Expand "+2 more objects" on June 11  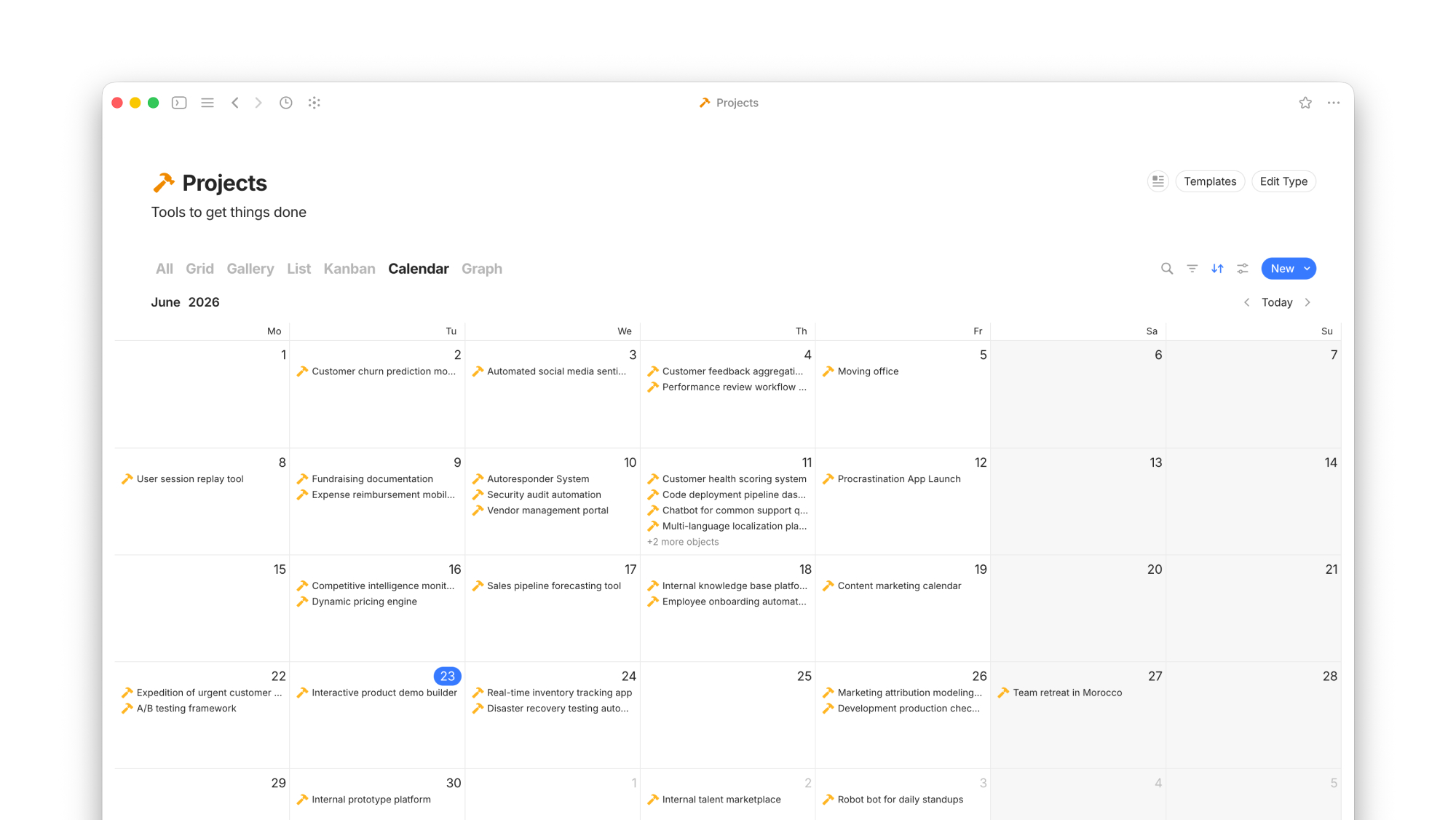pyautogui.click(x=683, y=542)
